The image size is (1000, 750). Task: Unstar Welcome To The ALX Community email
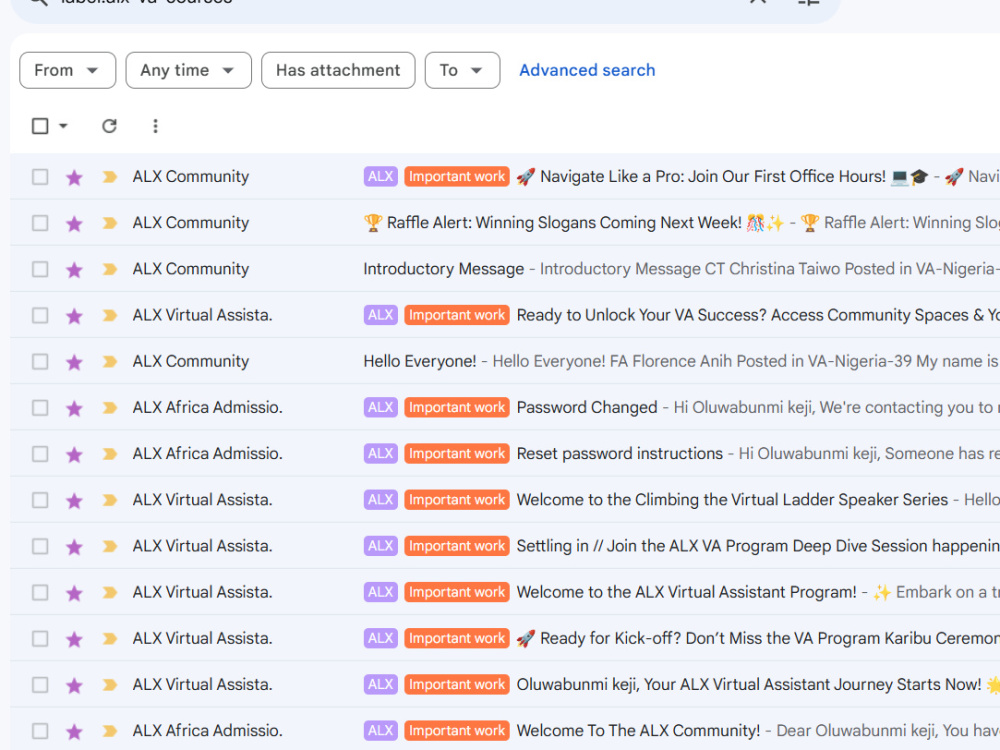tap(74, 732)
